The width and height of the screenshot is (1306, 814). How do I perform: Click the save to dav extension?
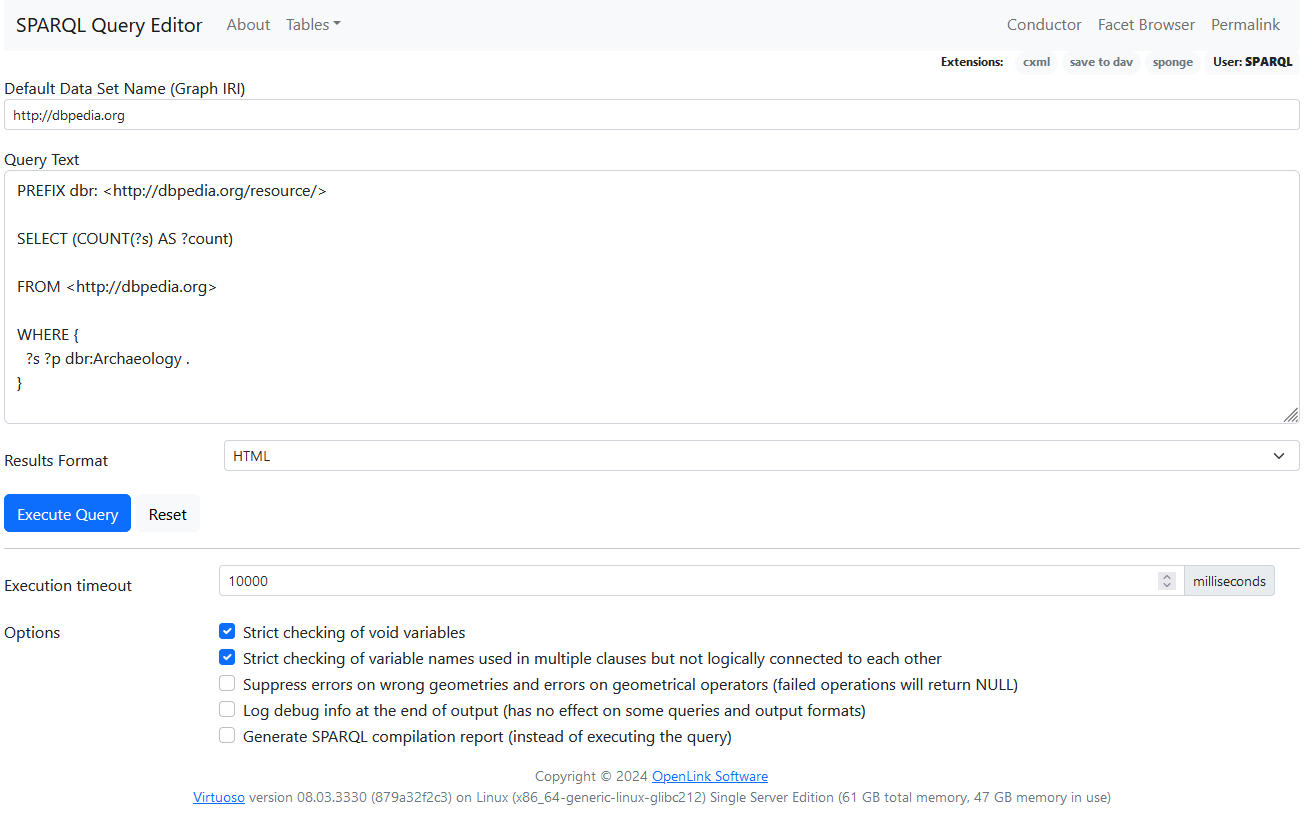(x=1101, y=62)
